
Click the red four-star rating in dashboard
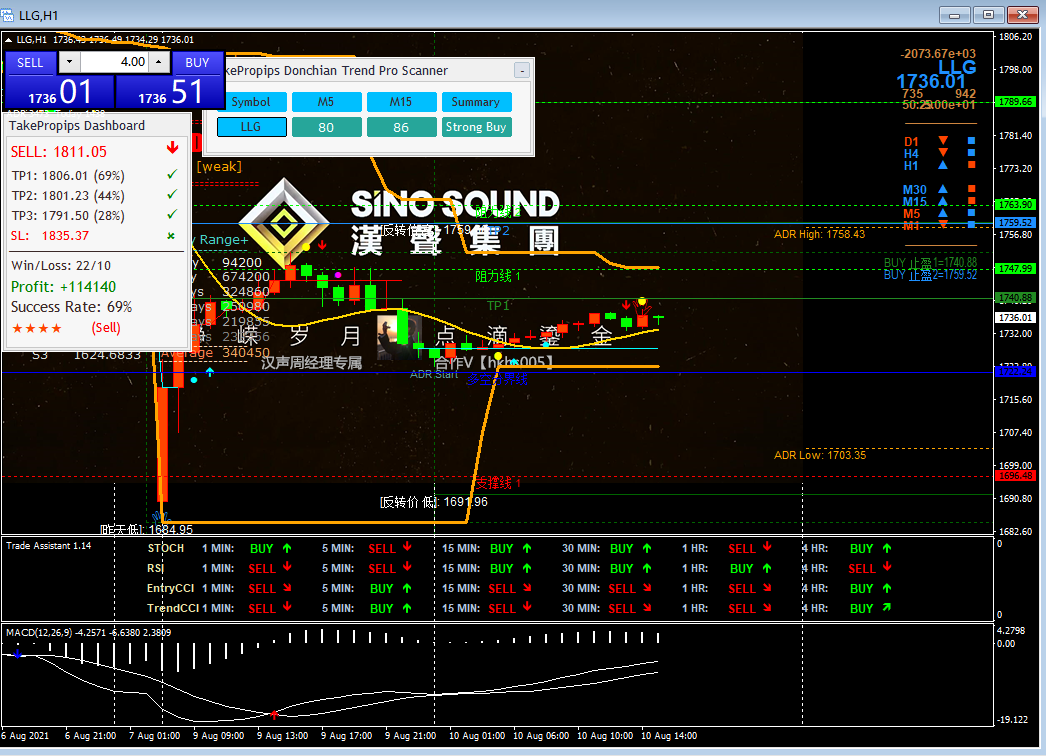point(37,328)
